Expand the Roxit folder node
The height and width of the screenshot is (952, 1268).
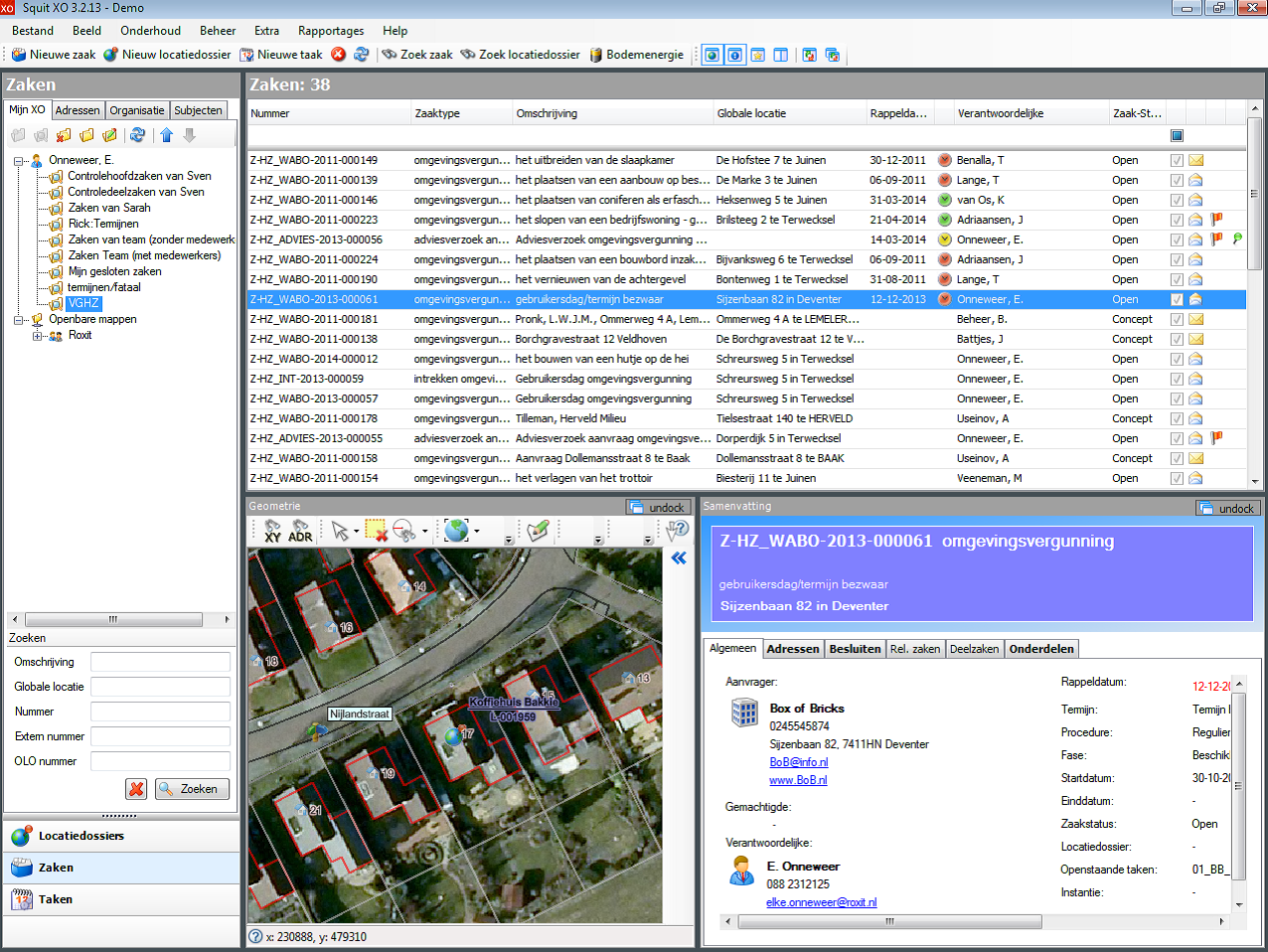[38, 336]
